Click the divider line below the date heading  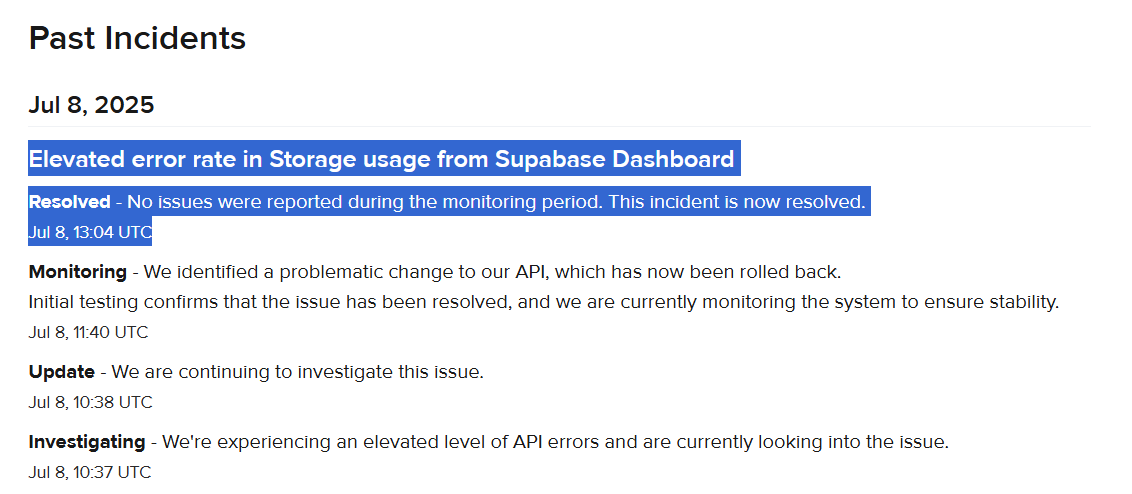(x=560, y=127)
